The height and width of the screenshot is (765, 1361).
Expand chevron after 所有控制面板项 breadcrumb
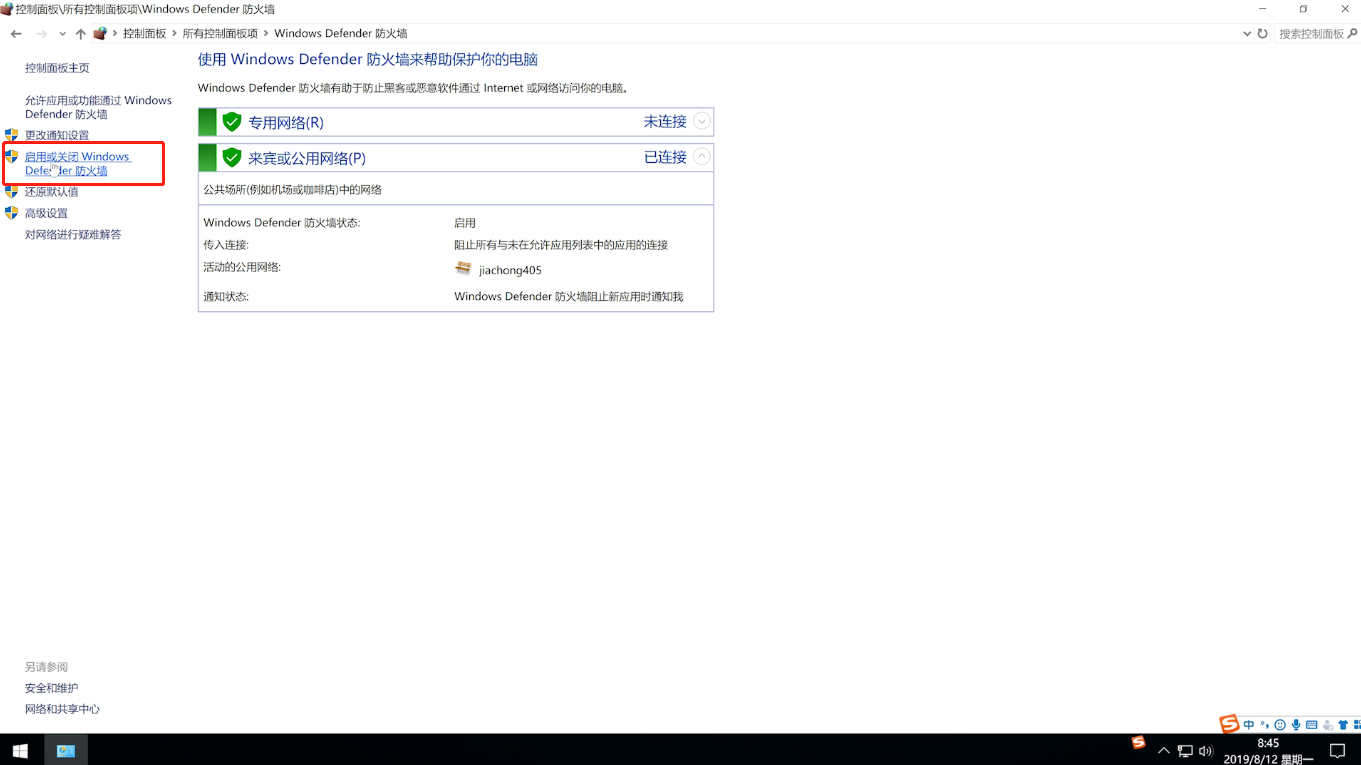(x=266, y=34)
